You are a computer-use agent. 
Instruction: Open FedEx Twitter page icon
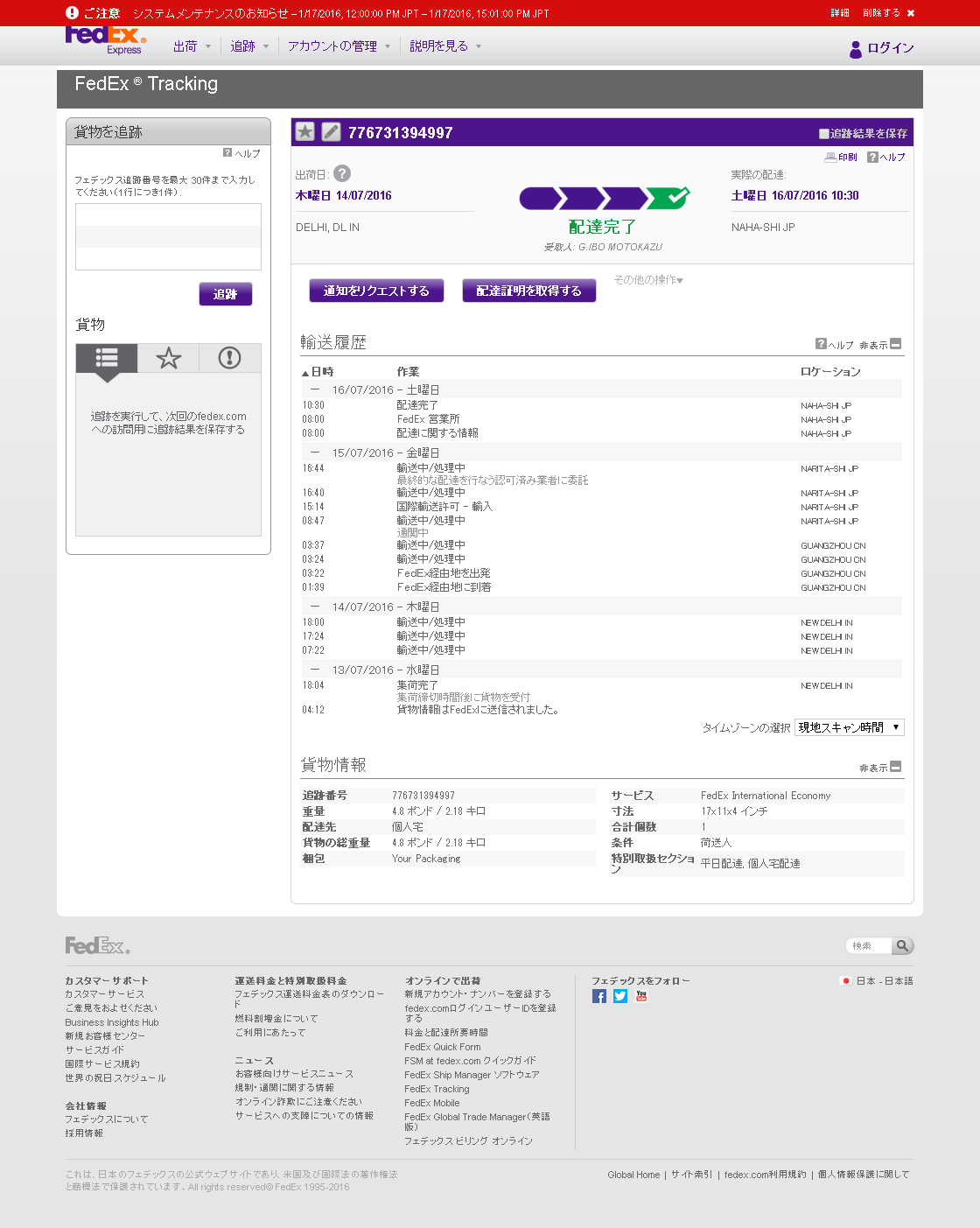[x=620, y=996]
